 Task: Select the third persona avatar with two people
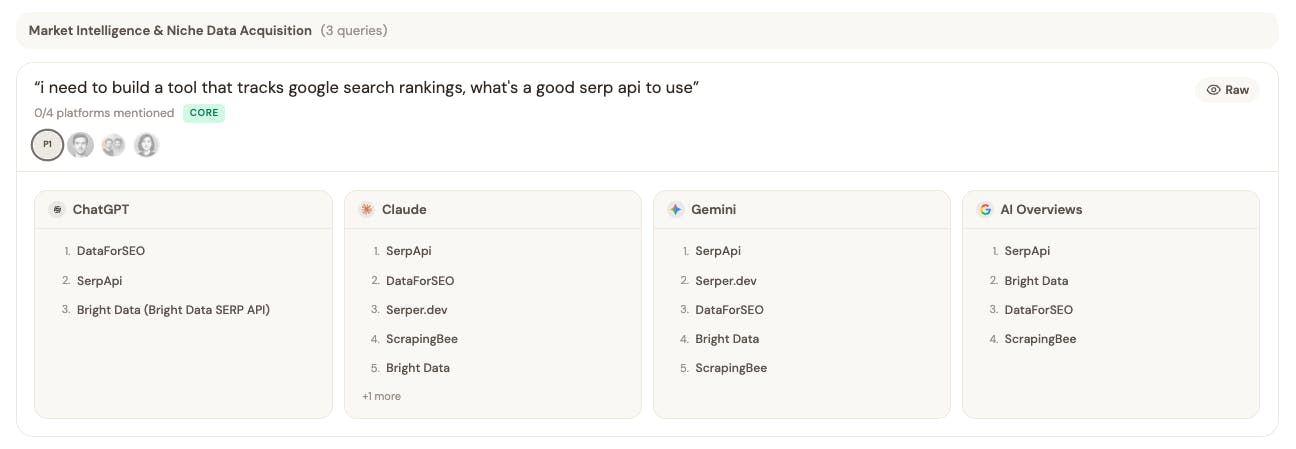point(114,145)
